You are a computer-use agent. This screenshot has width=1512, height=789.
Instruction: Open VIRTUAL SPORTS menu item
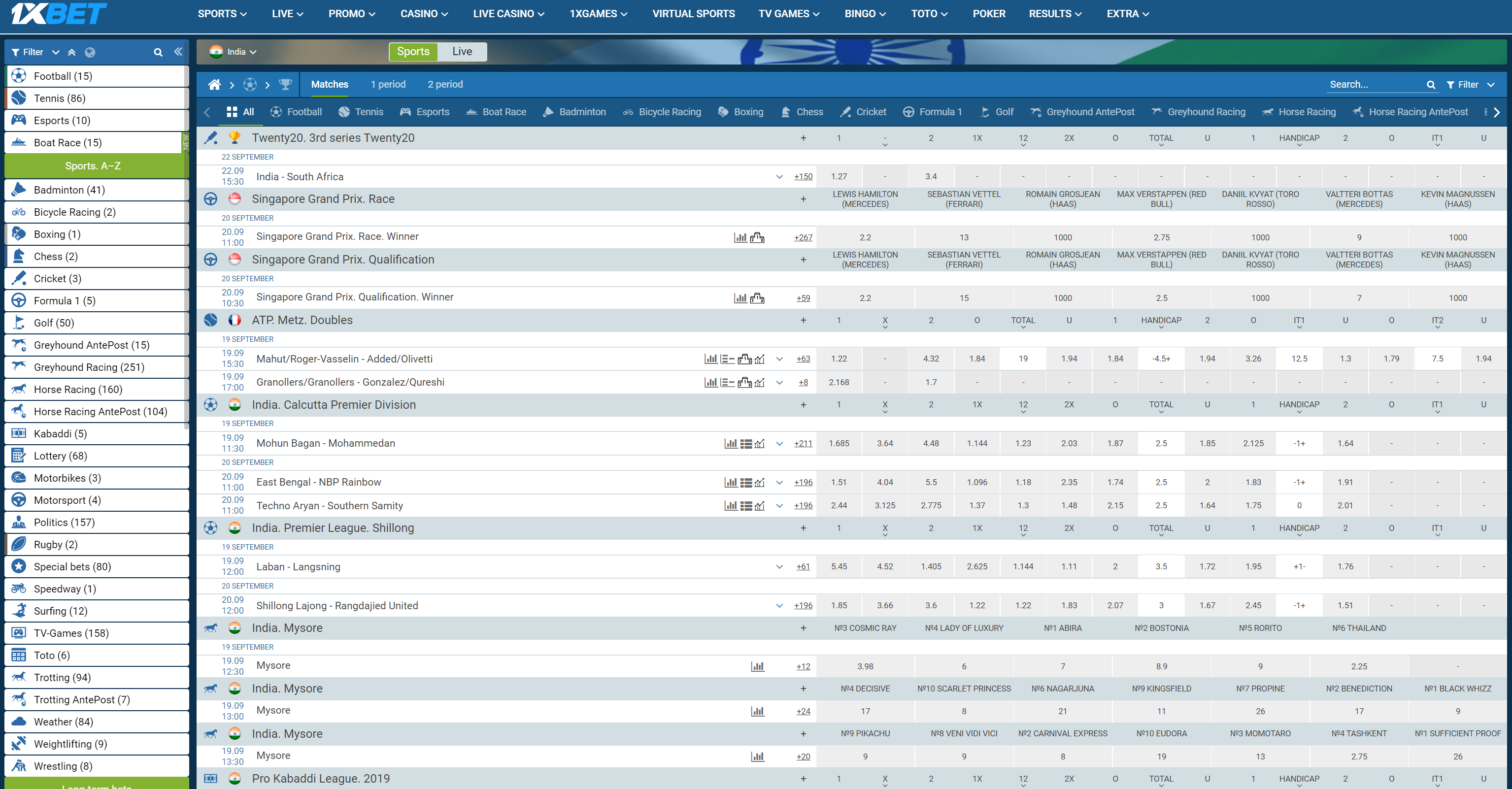[693, 13]
